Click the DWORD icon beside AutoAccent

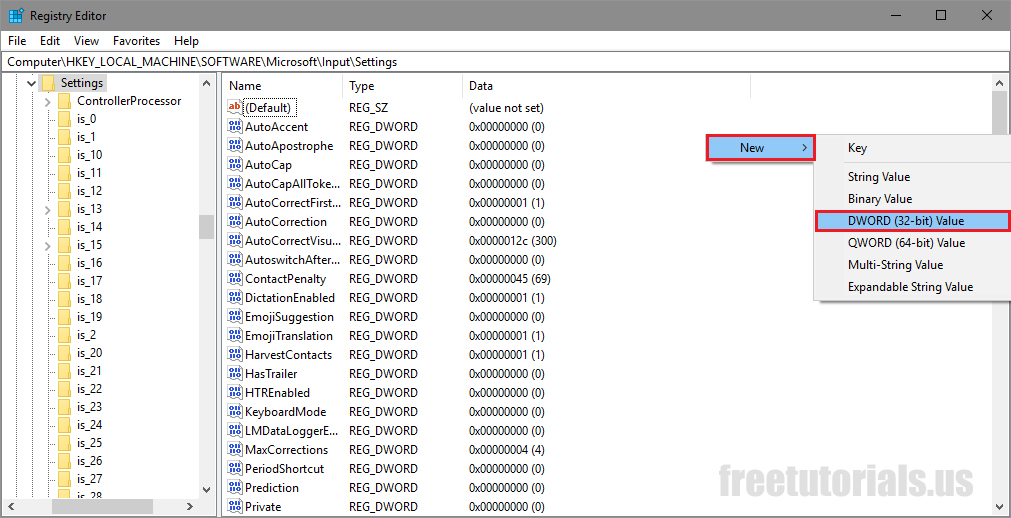click(x=235, y=127)
